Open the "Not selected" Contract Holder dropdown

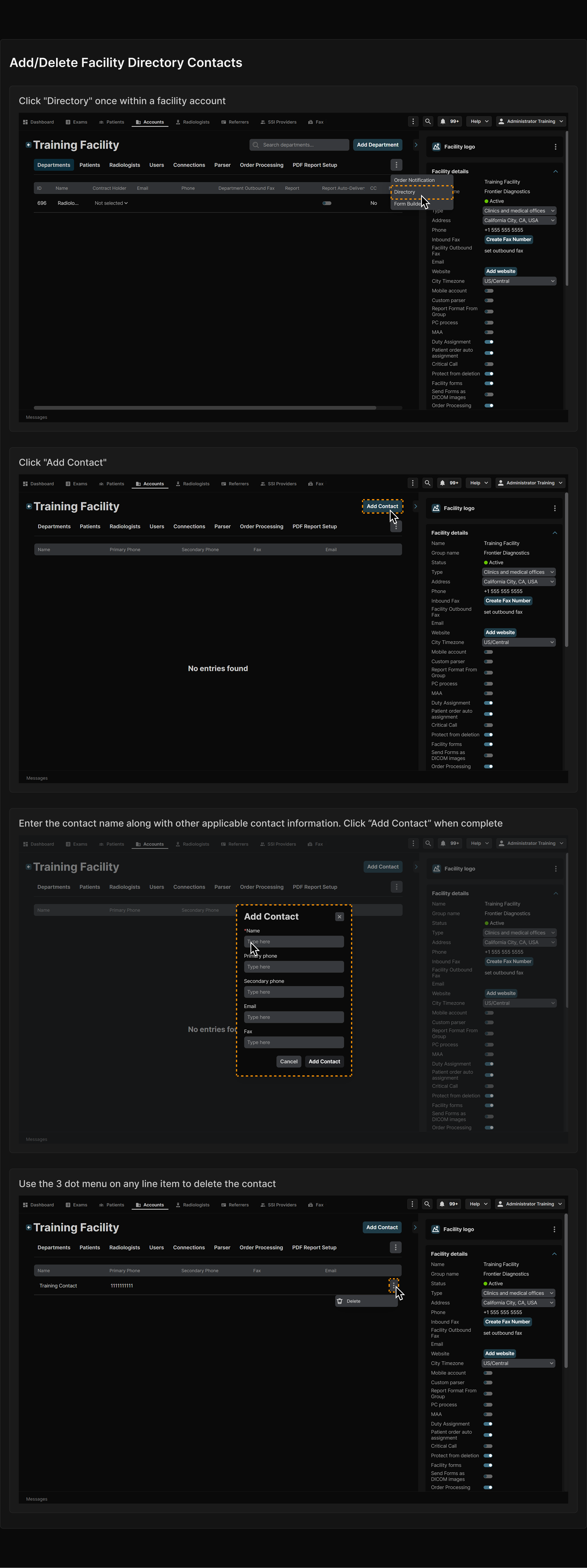point(111,203)
